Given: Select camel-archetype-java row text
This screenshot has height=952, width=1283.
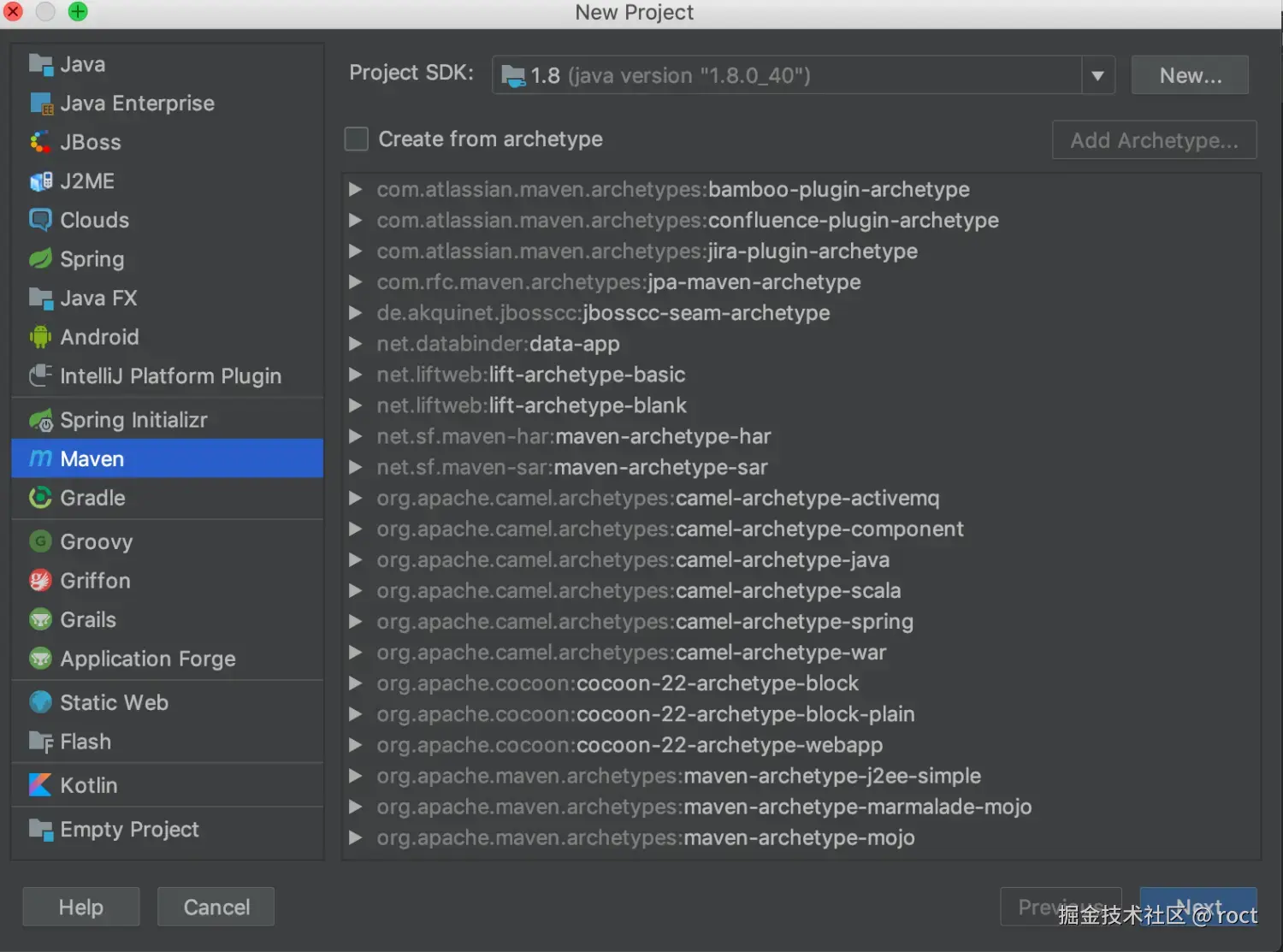Looking at the screenshot, I should [x=633, y=559].
